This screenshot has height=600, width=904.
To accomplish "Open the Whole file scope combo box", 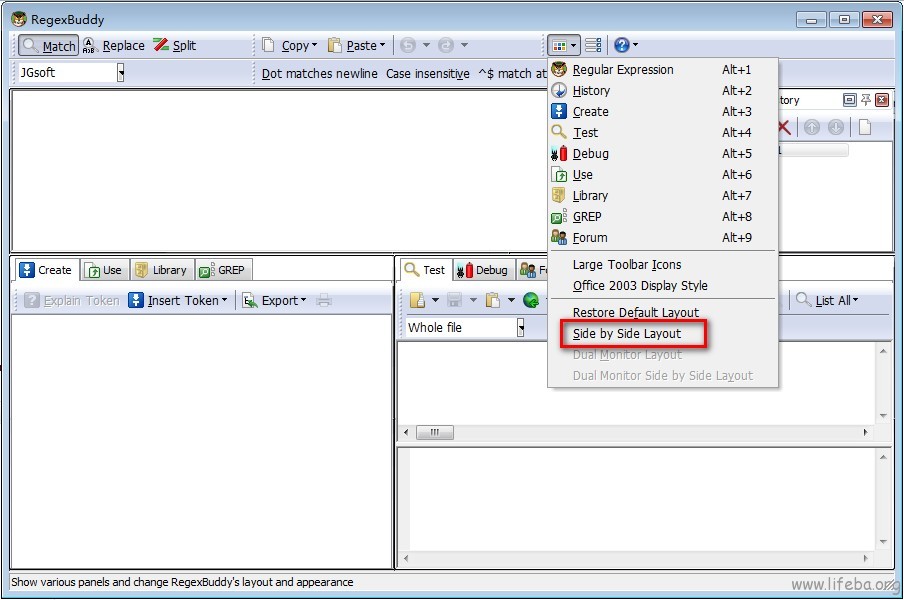I will pos(465,327).
